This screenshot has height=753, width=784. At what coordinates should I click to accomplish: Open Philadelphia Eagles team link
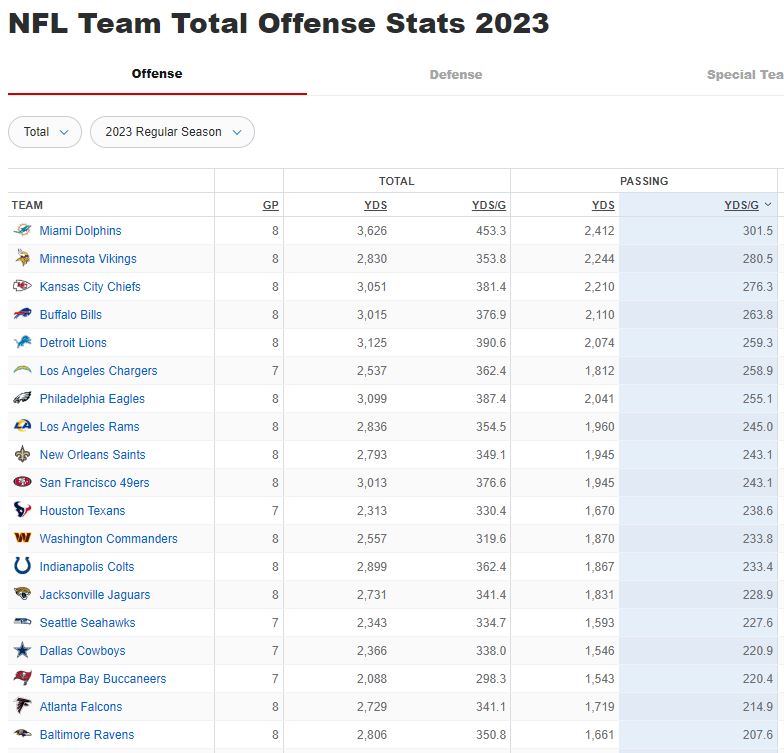92,398
